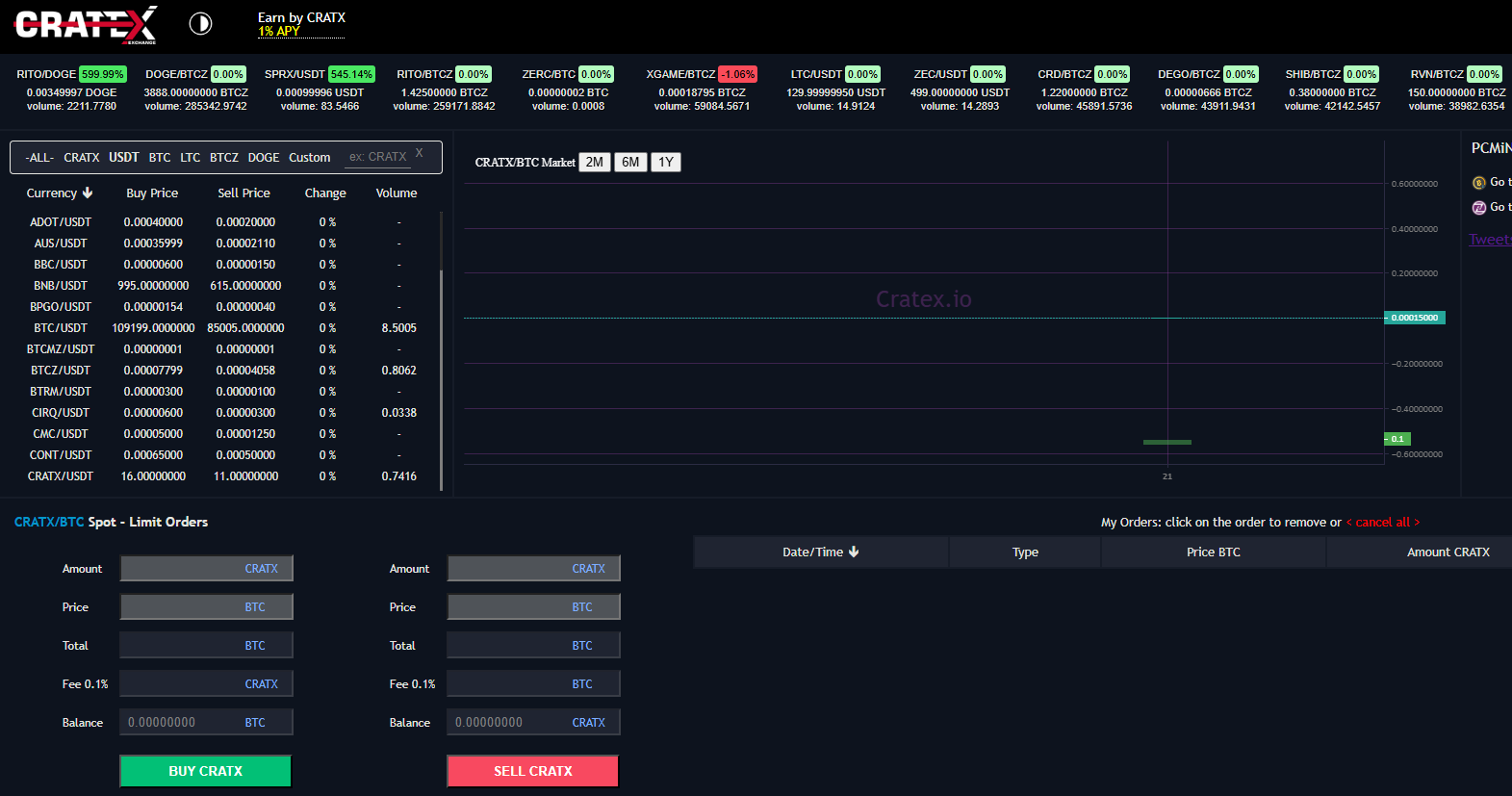Click the SELL CRATX button
Viewport: 1512px width, 796px height.
tap(532, 771)
